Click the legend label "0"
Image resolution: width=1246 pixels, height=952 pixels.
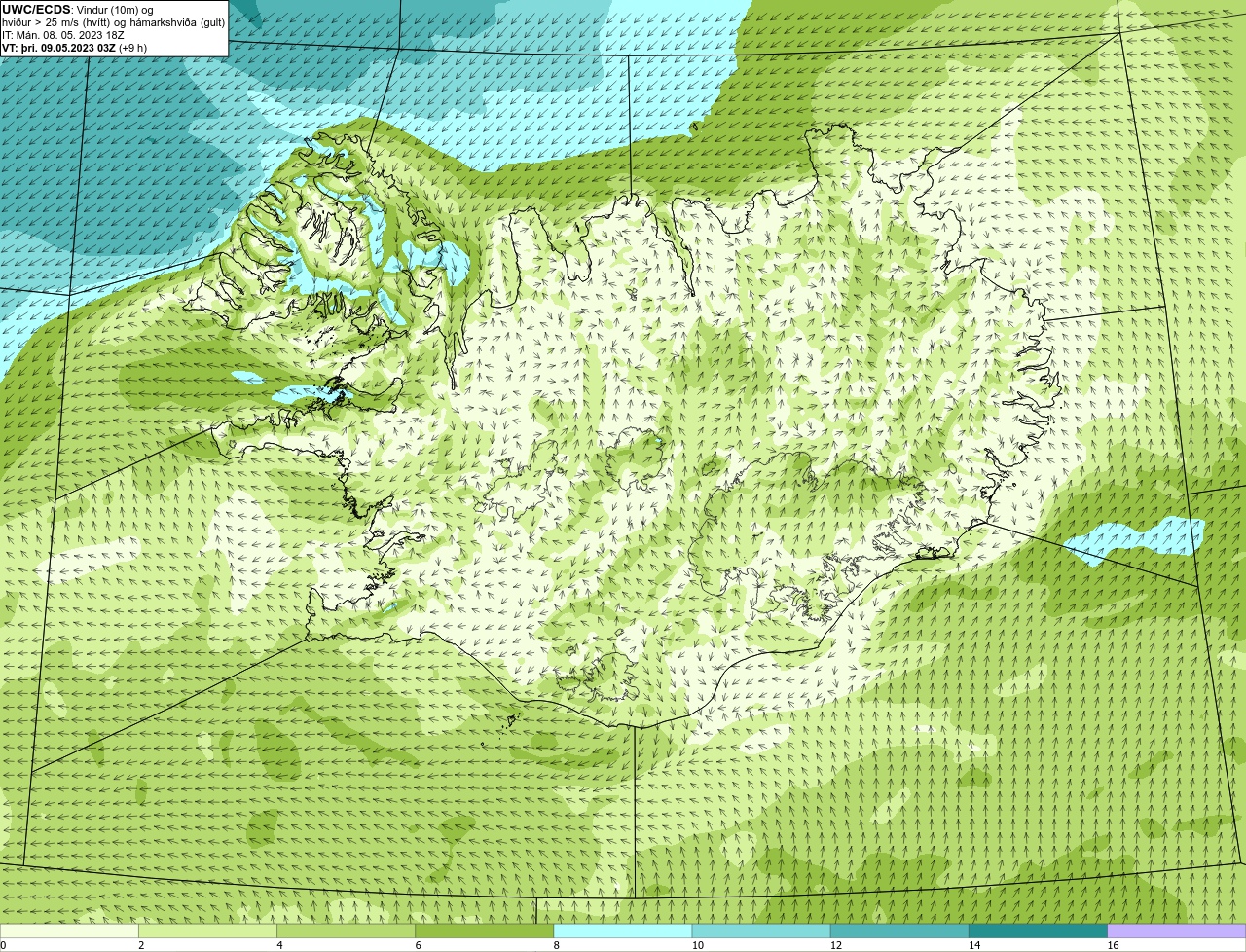tap(3, 945)
